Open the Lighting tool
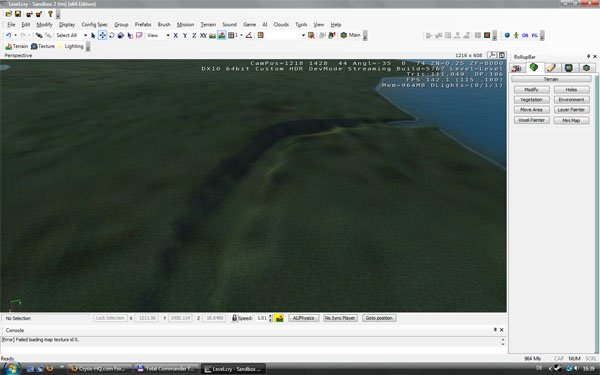The width and height of the screenshot is (600, 375). point(71,46)
